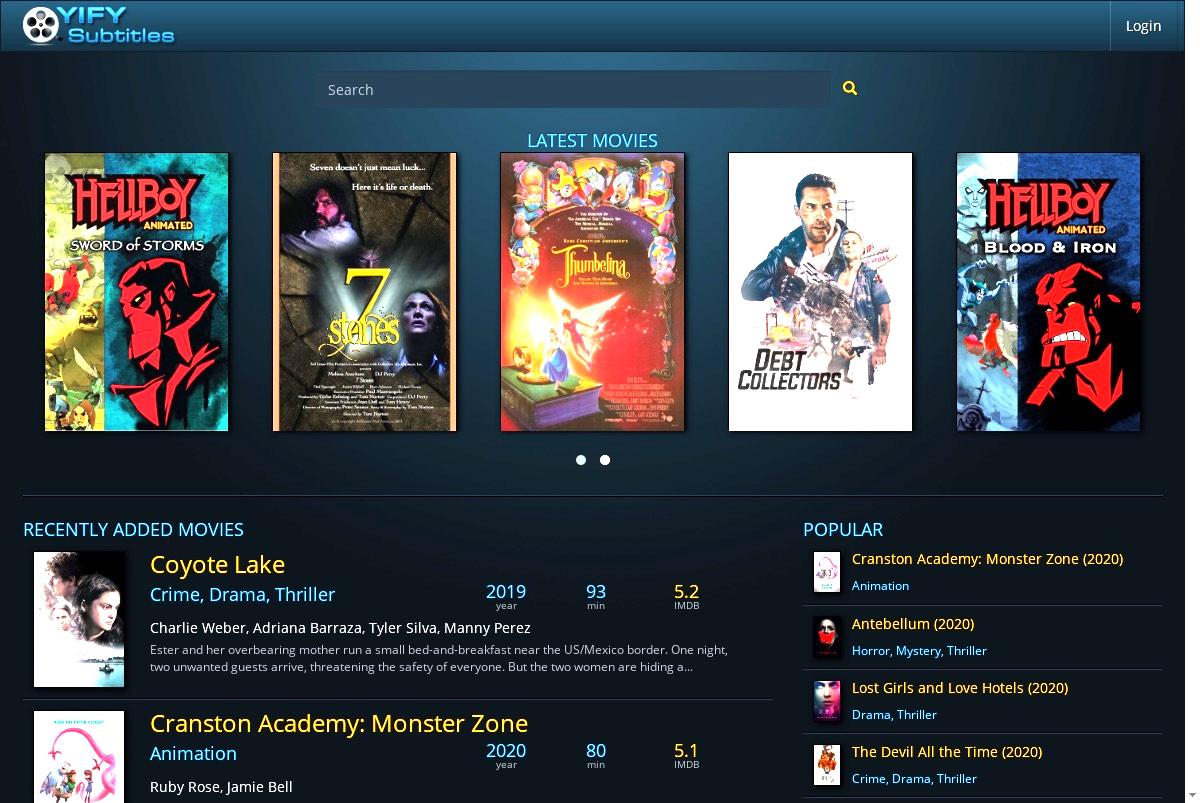This screenshot has width=1200, height=803.
Task: Open the Debt Collectors movie poster
Action: (x=821, y=292)
